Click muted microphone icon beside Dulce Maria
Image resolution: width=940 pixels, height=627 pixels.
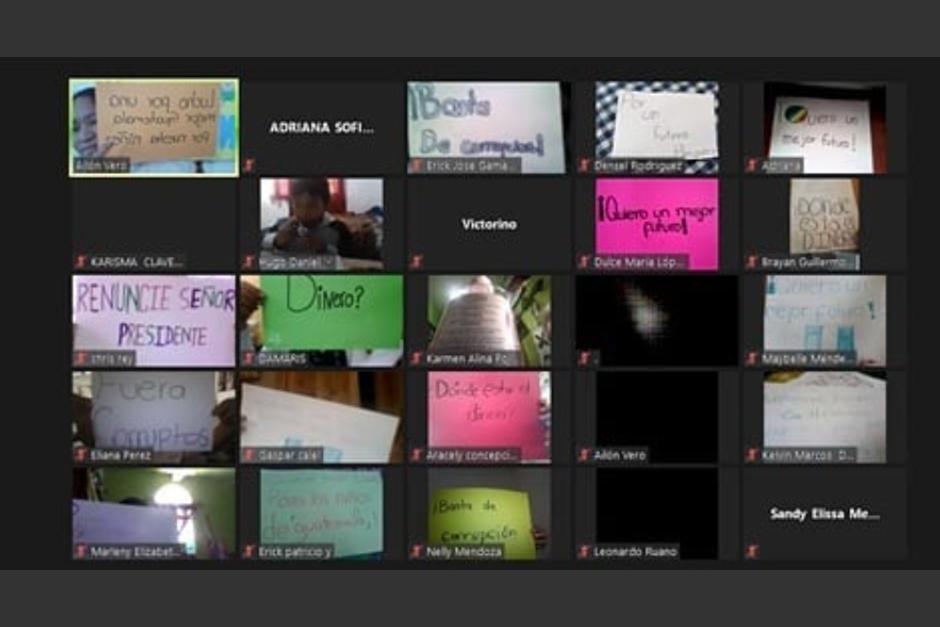coord(584,262)
